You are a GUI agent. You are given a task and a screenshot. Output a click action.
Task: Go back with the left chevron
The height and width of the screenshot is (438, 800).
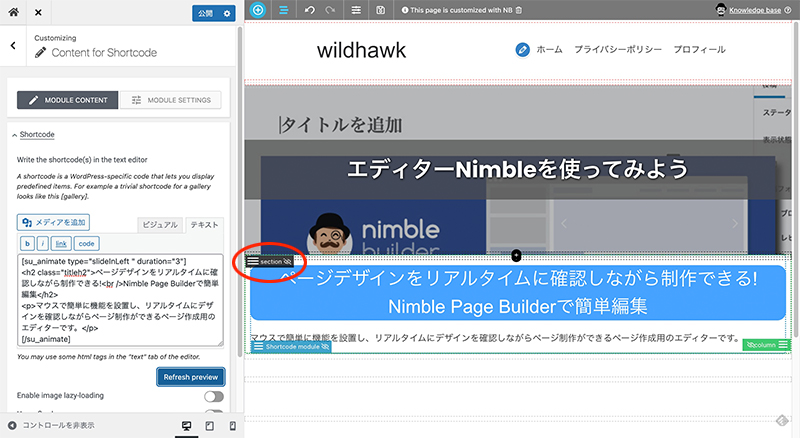pos(13,46)
